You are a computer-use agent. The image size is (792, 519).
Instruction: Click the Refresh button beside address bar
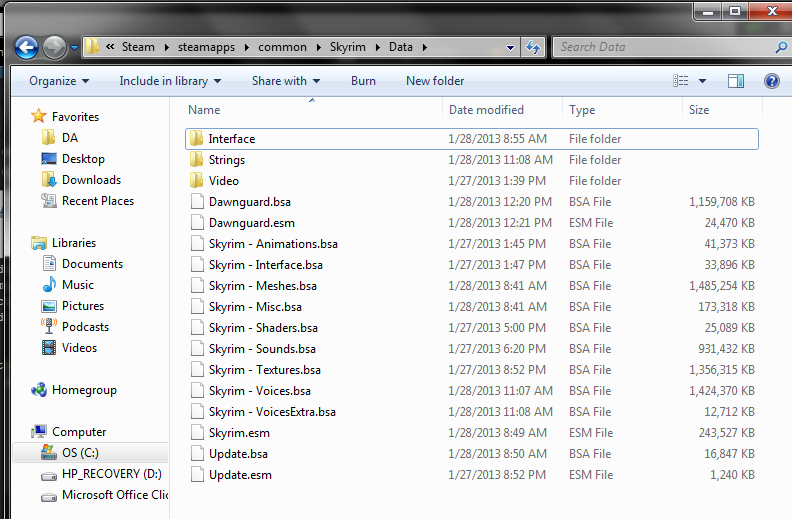click(533, 47)
